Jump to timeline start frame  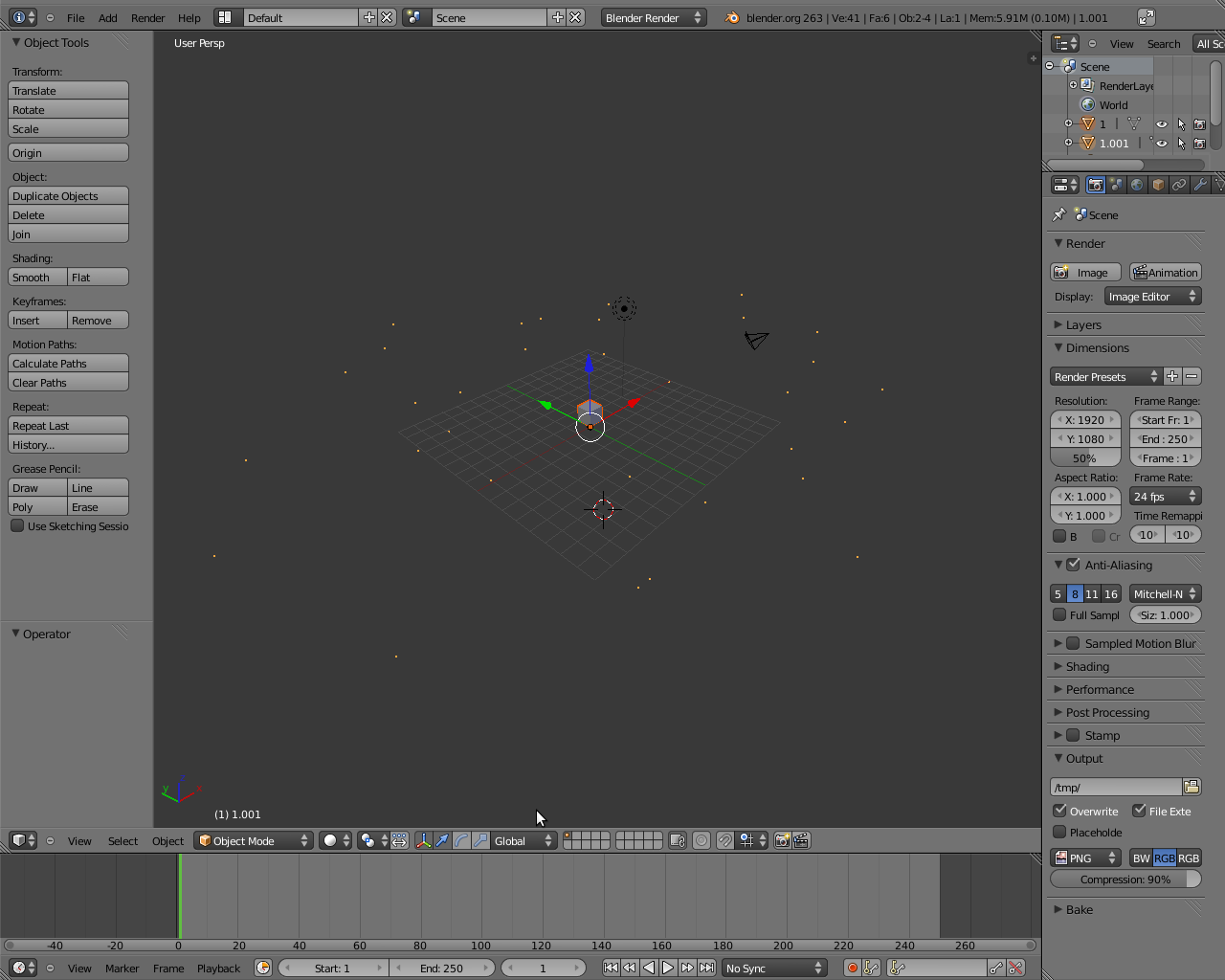611,968
